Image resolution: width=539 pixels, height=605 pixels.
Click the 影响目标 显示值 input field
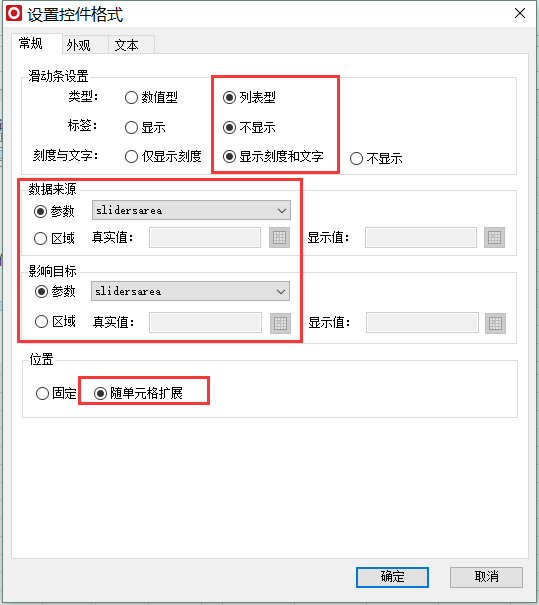click(422, 323)
